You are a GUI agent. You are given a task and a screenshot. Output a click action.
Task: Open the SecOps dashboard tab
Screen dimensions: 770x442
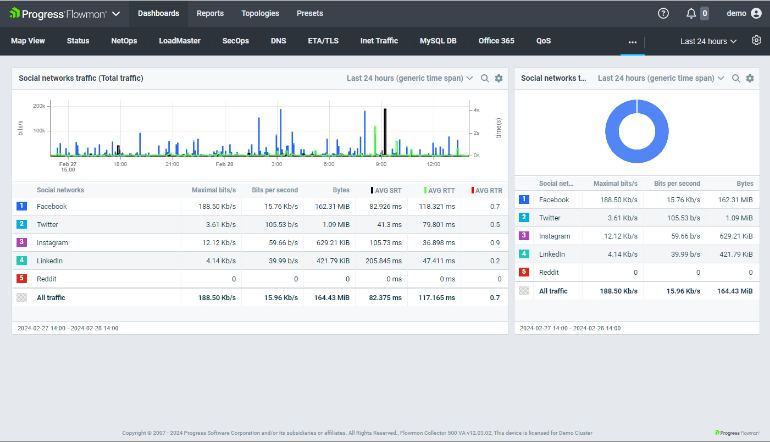point(236,41)
